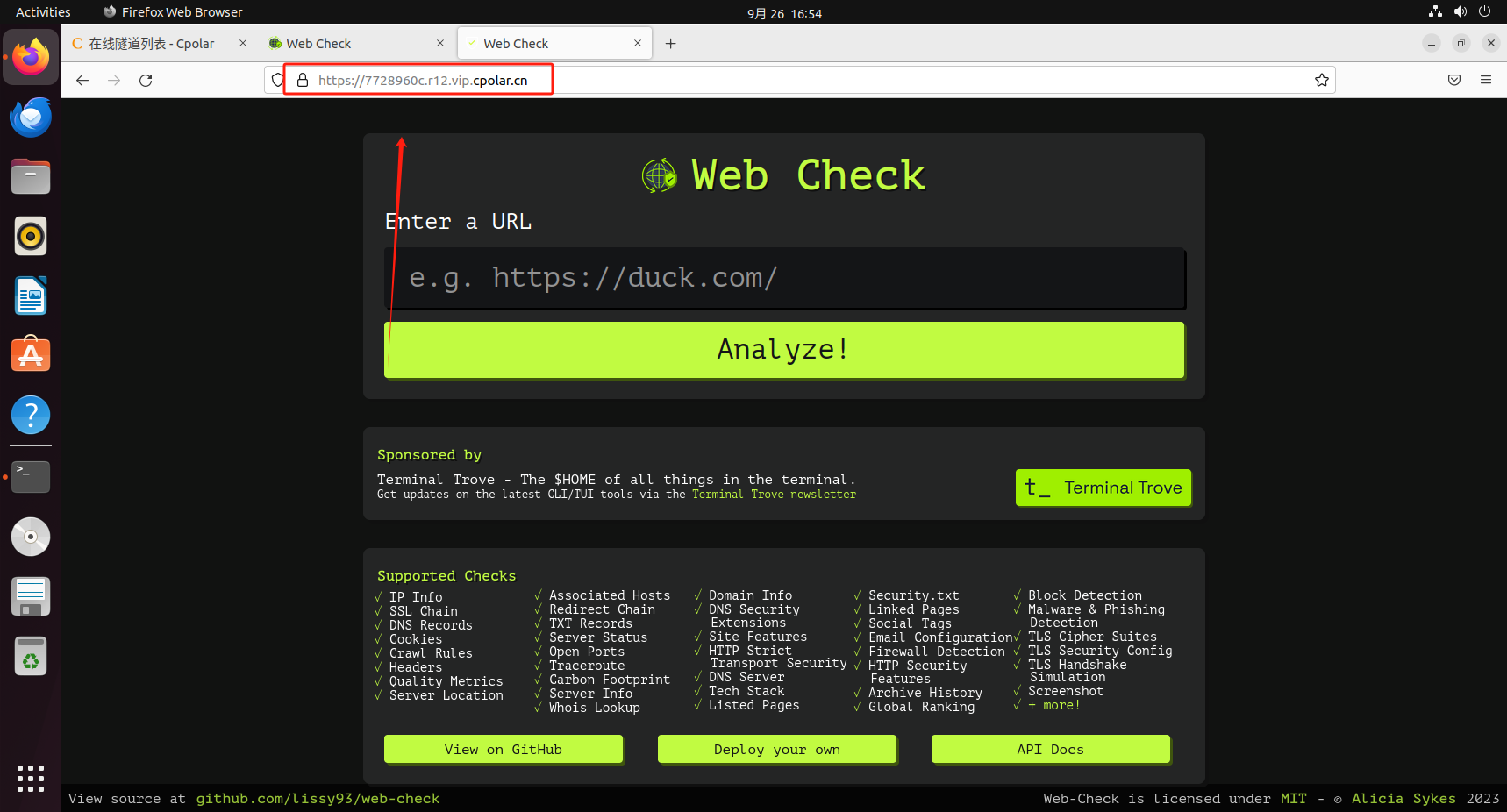
Task: Select the active Web Check tab
Action: [554, 43]
